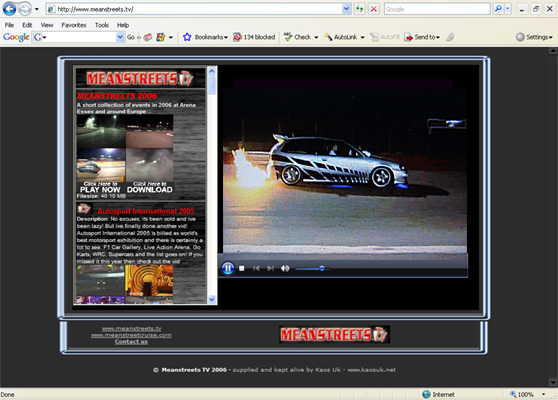Click the TV icon beside Autosport International 2005
The image size is (558, 400).
click(84, 209)
